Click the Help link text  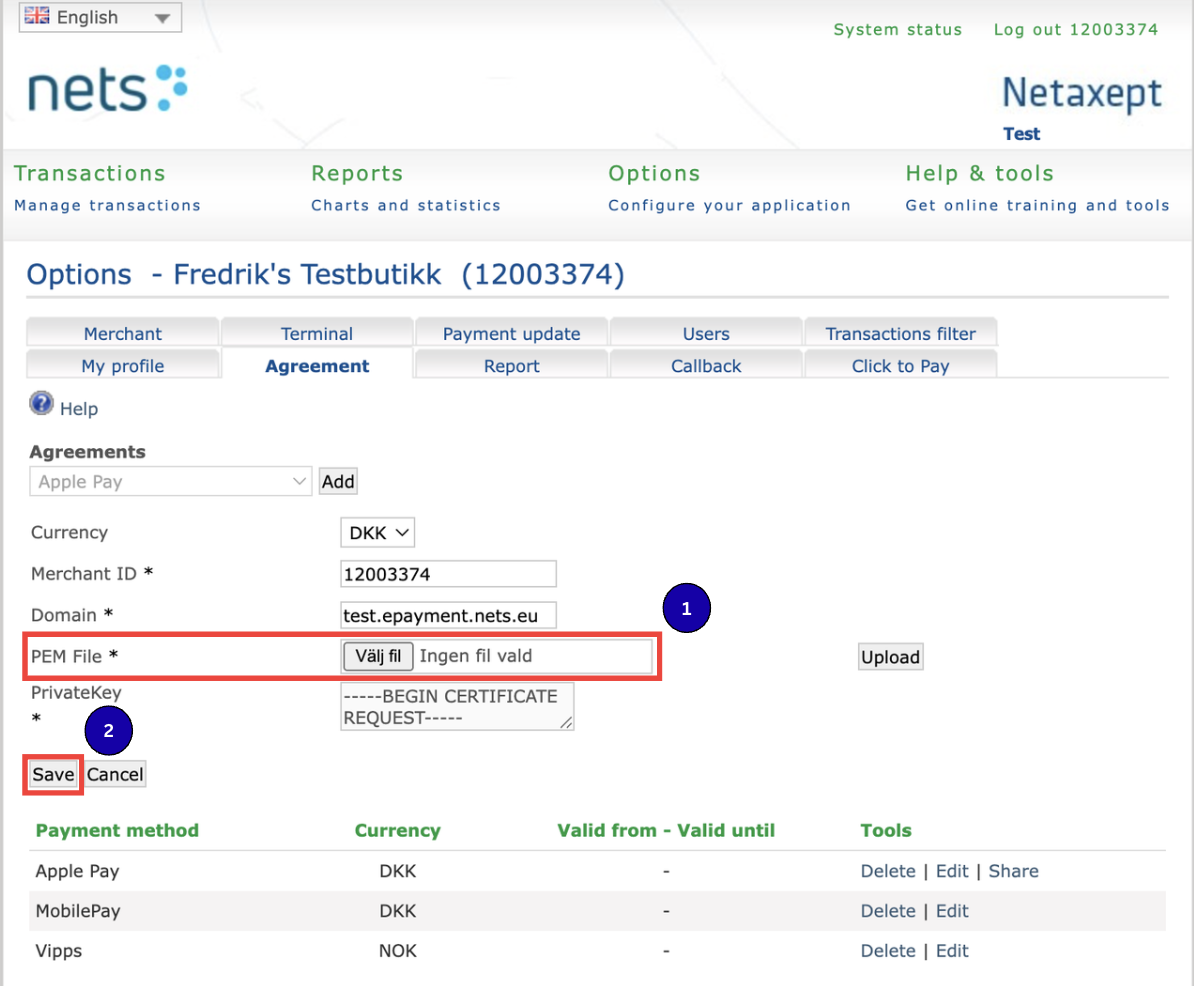click(79, 409)
